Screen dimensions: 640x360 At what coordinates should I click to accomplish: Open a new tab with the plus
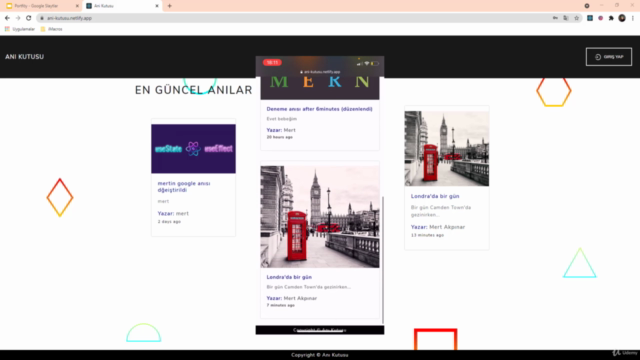click(169, 6)
